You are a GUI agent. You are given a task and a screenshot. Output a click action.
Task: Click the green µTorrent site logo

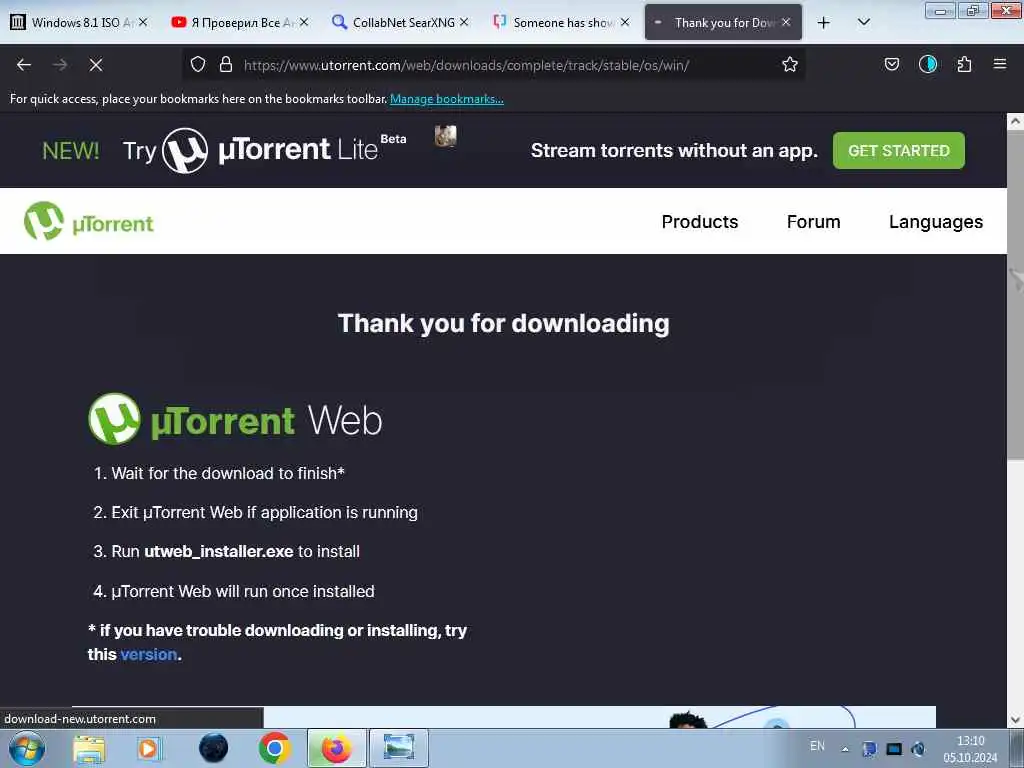pos(88,221)
